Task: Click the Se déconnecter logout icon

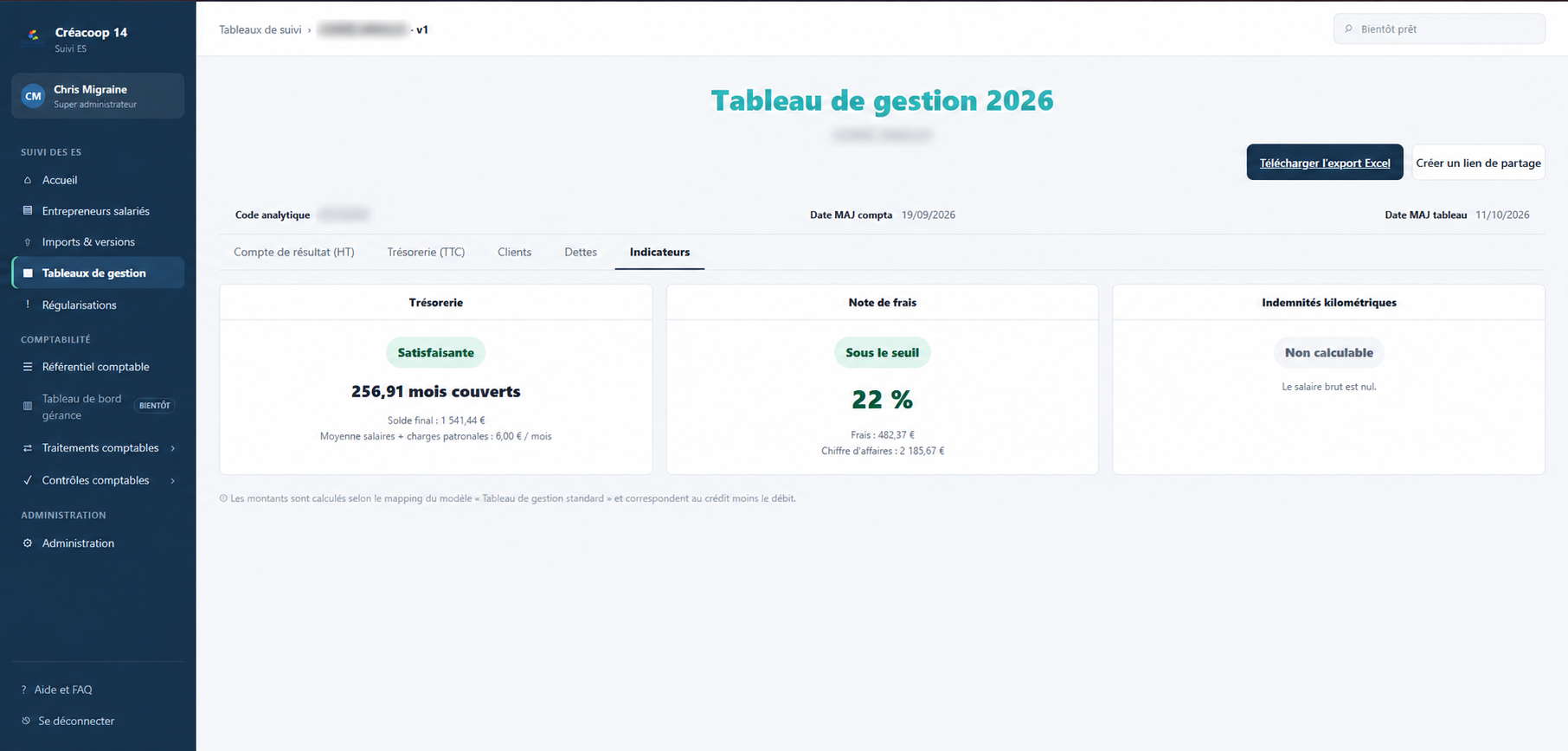Action: [x=26, y=721]
